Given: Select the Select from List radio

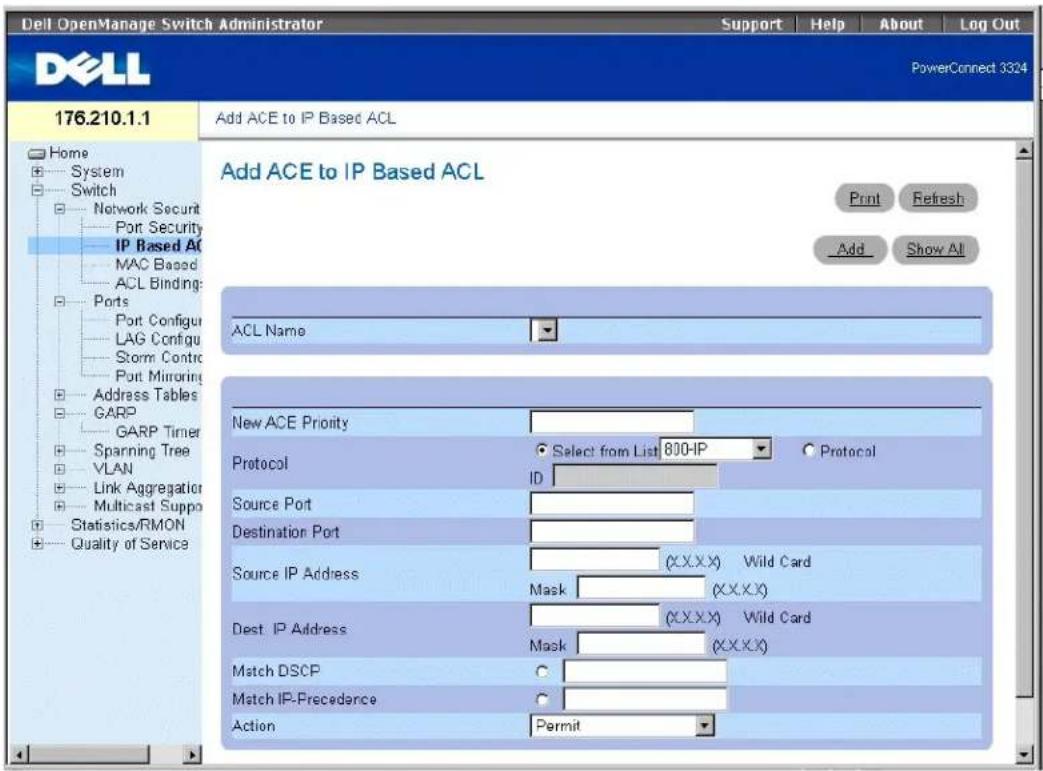Looking at the screenshot, I should pyautogui.click(x=541, y=450).
